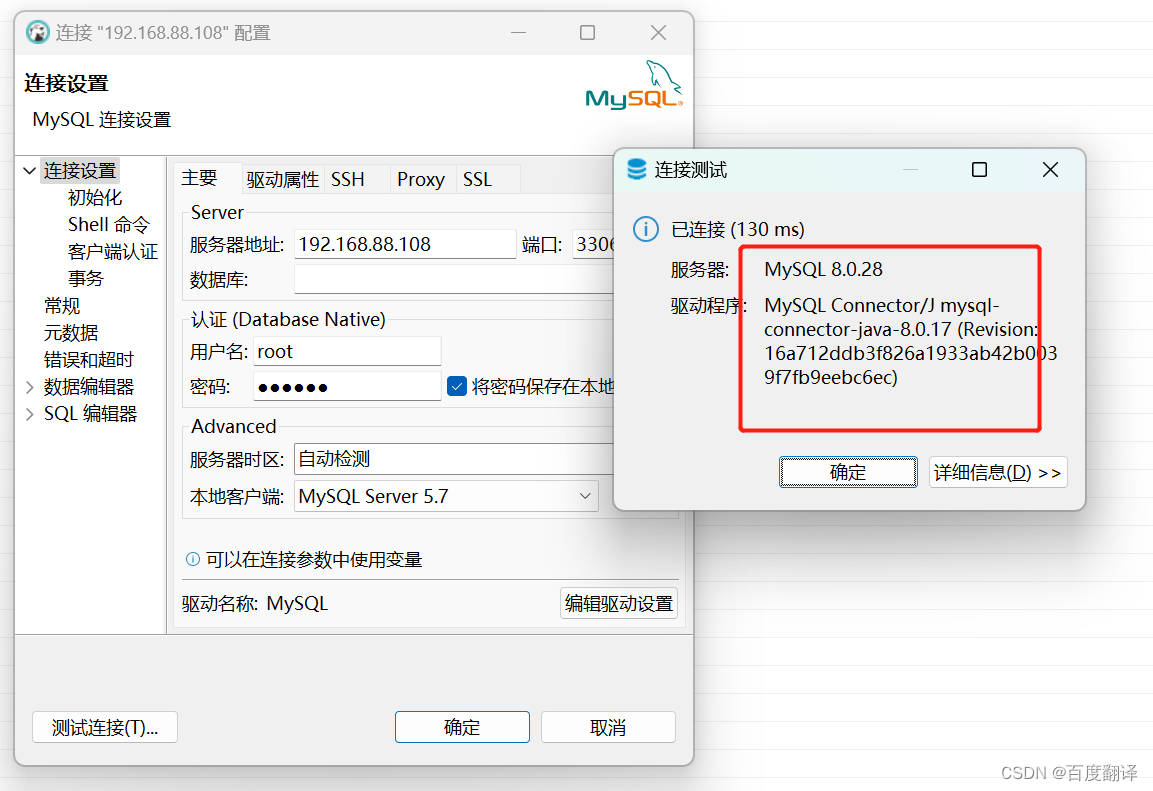Screen dimensions: 1153x791
Task: Click the MySQL dolphin logo
Action: (634, 85)
